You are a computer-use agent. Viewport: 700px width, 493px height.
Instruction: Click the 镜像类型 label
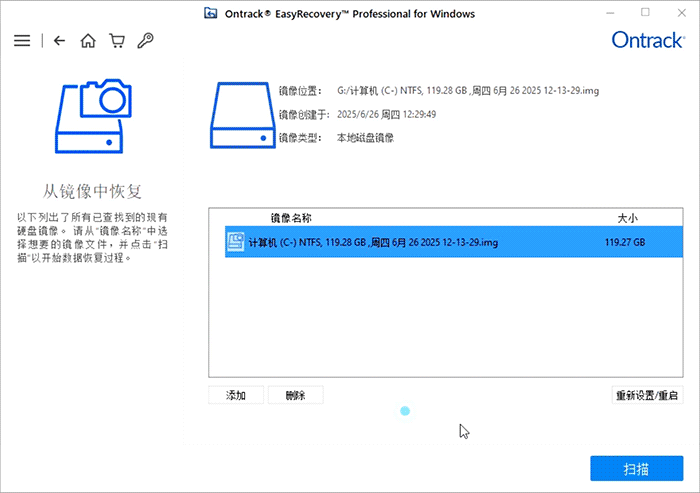click(x=300, y=138)
